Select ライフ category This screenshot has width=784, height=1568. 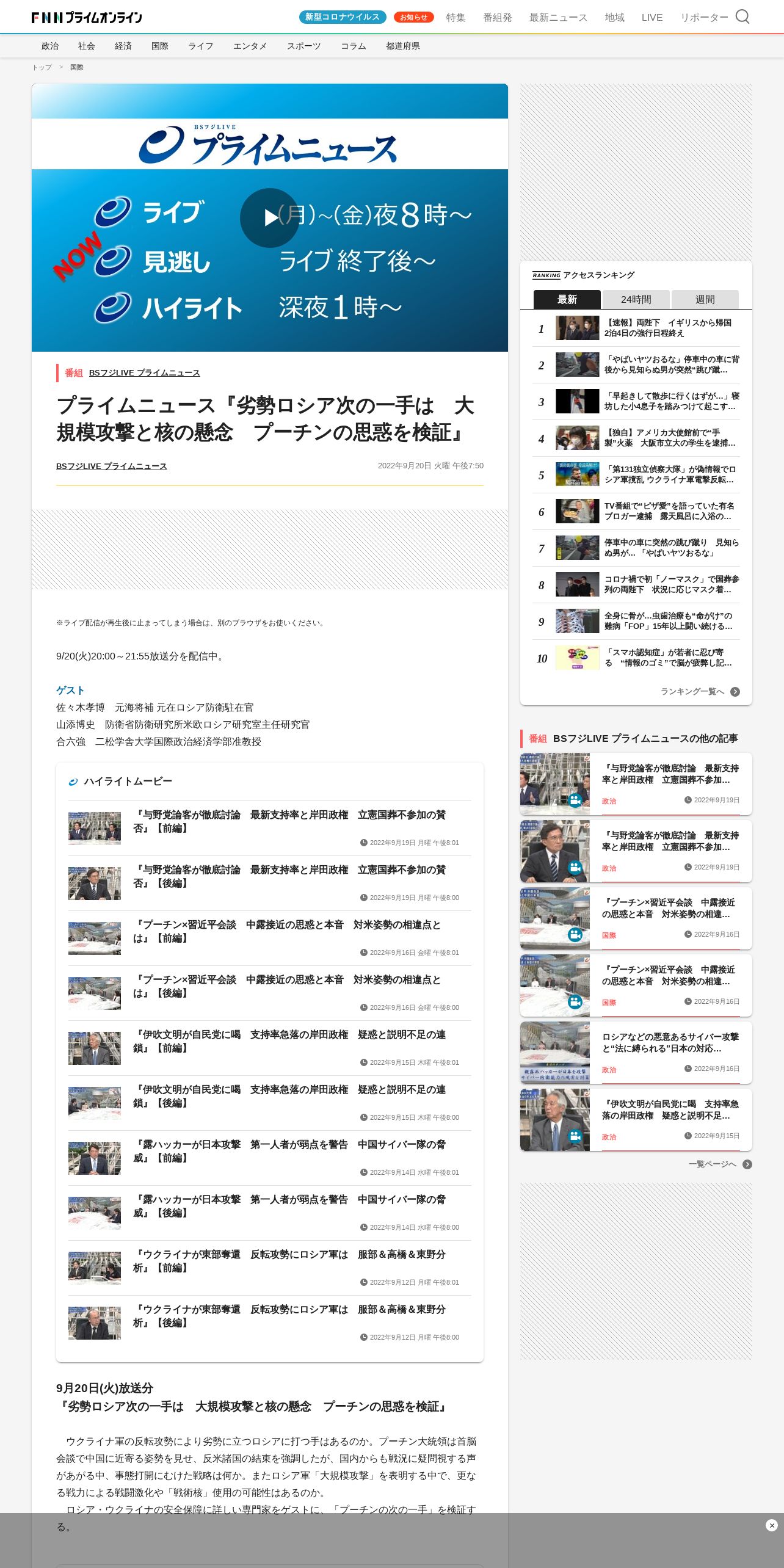200,46
